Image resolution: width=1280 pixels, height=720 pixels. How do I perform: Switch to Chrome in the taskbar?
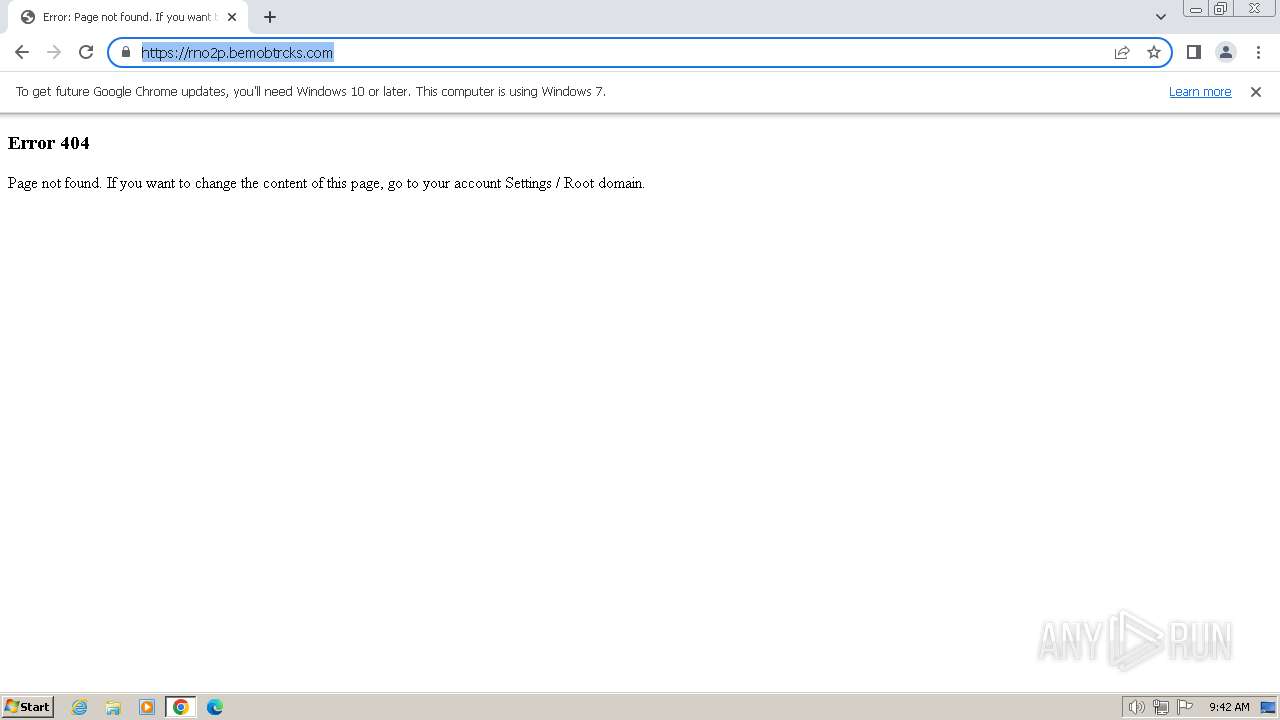click(181, 707)
